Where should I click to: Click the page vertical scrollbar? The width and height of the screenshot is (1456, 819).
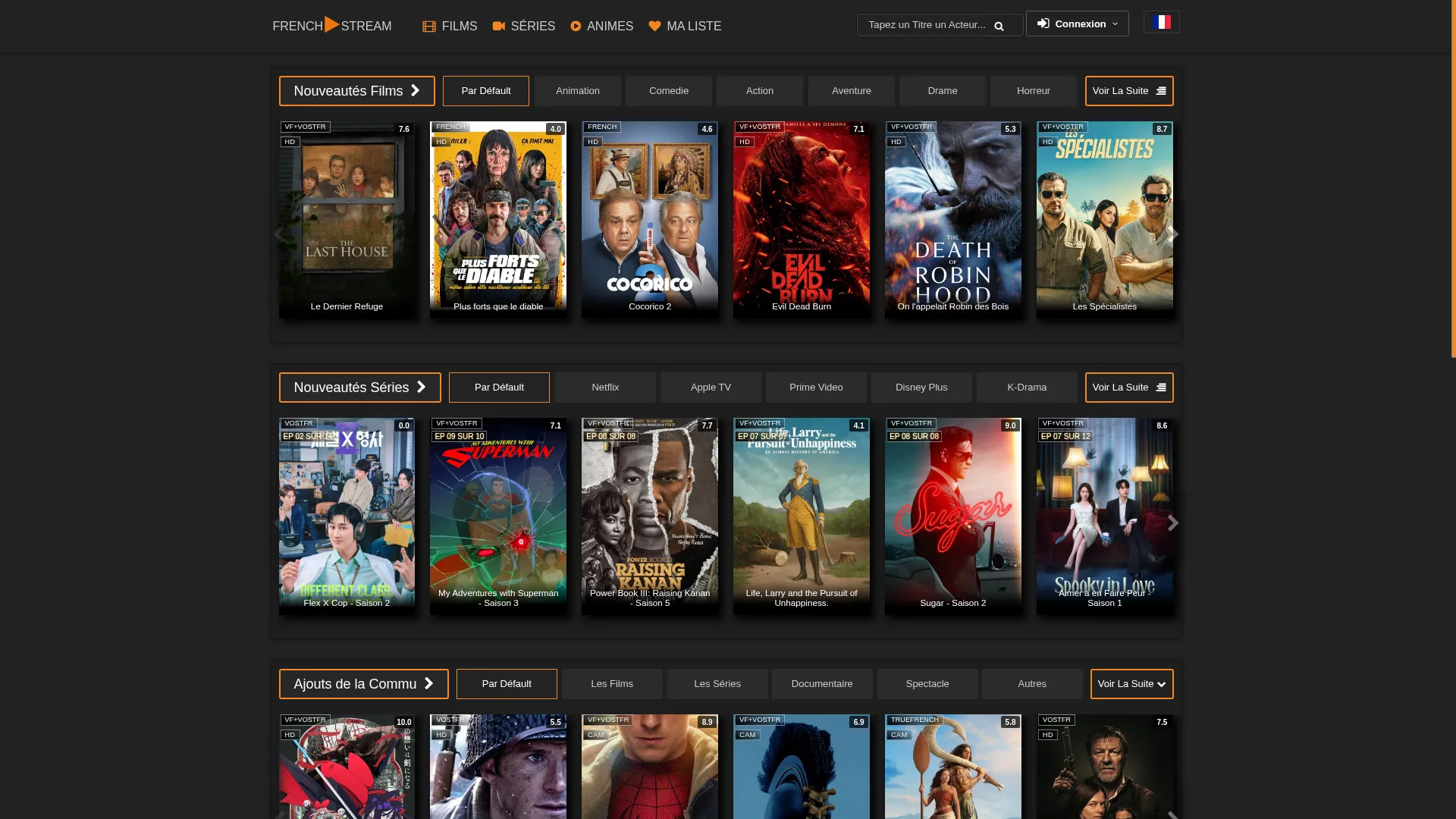click(1453, 179)
